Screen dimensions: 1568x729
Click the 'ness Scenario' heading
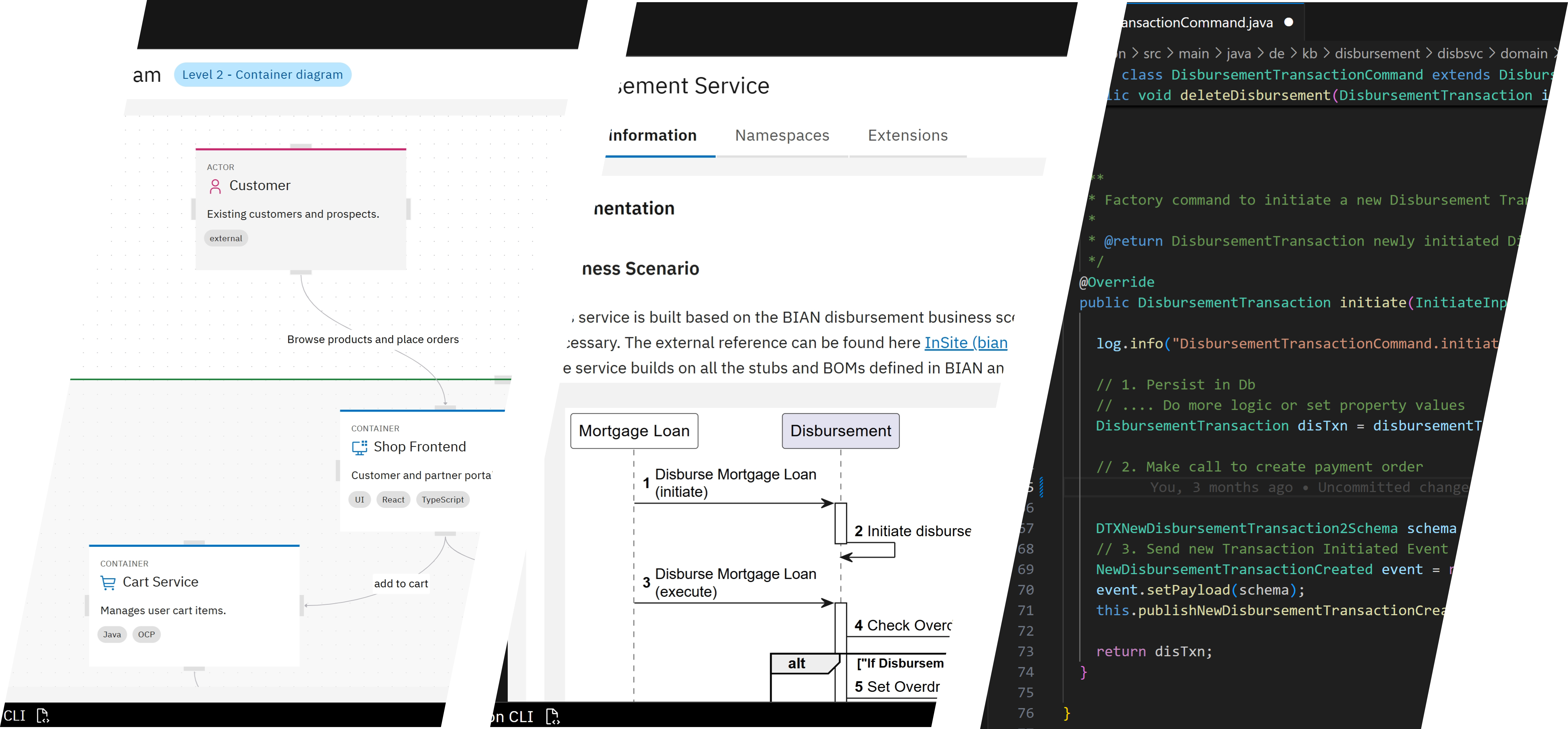click(x=640, y=269)
